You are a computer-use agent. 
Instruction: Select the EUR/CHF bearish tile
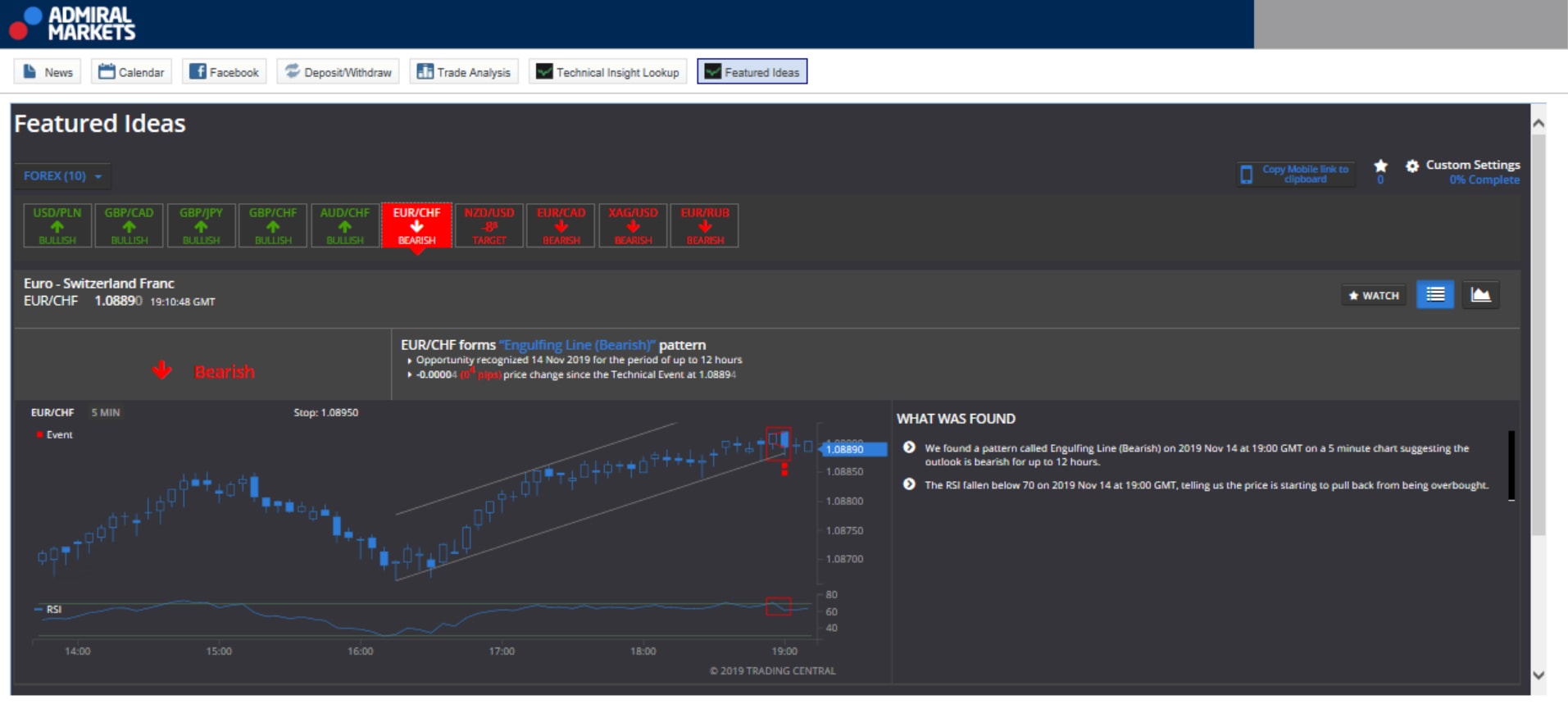[x=416, y=225]
